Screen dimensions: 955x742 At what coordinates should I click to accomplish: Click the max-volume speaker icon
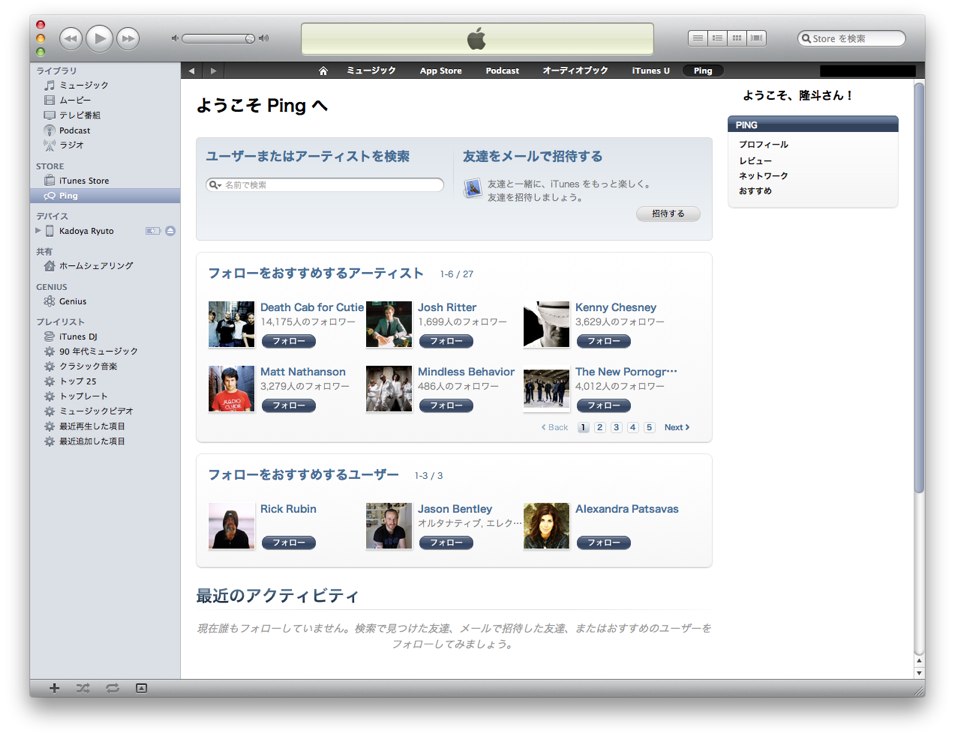tap(264, 38)
